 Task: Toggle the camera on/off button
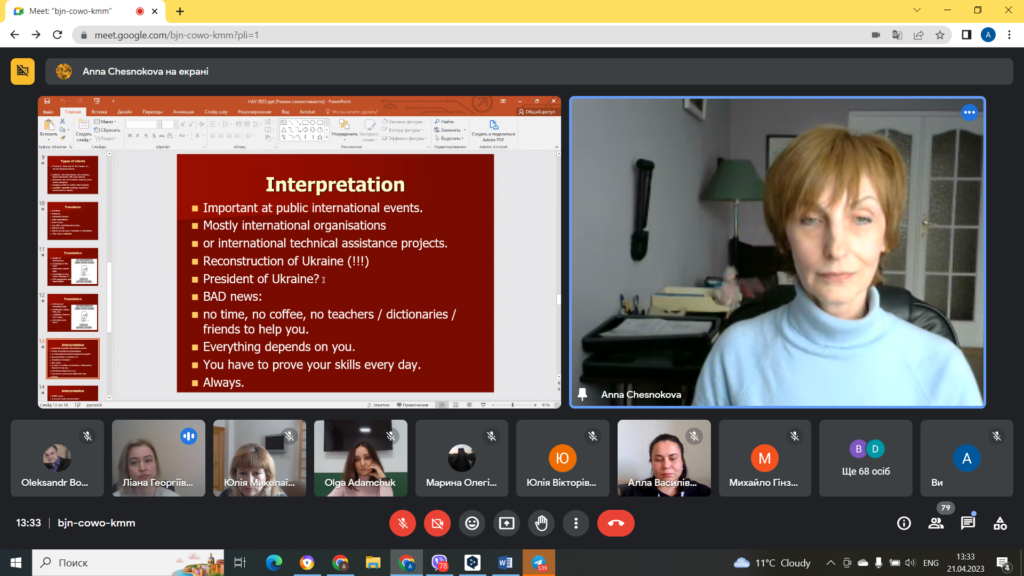click(437, 523)
